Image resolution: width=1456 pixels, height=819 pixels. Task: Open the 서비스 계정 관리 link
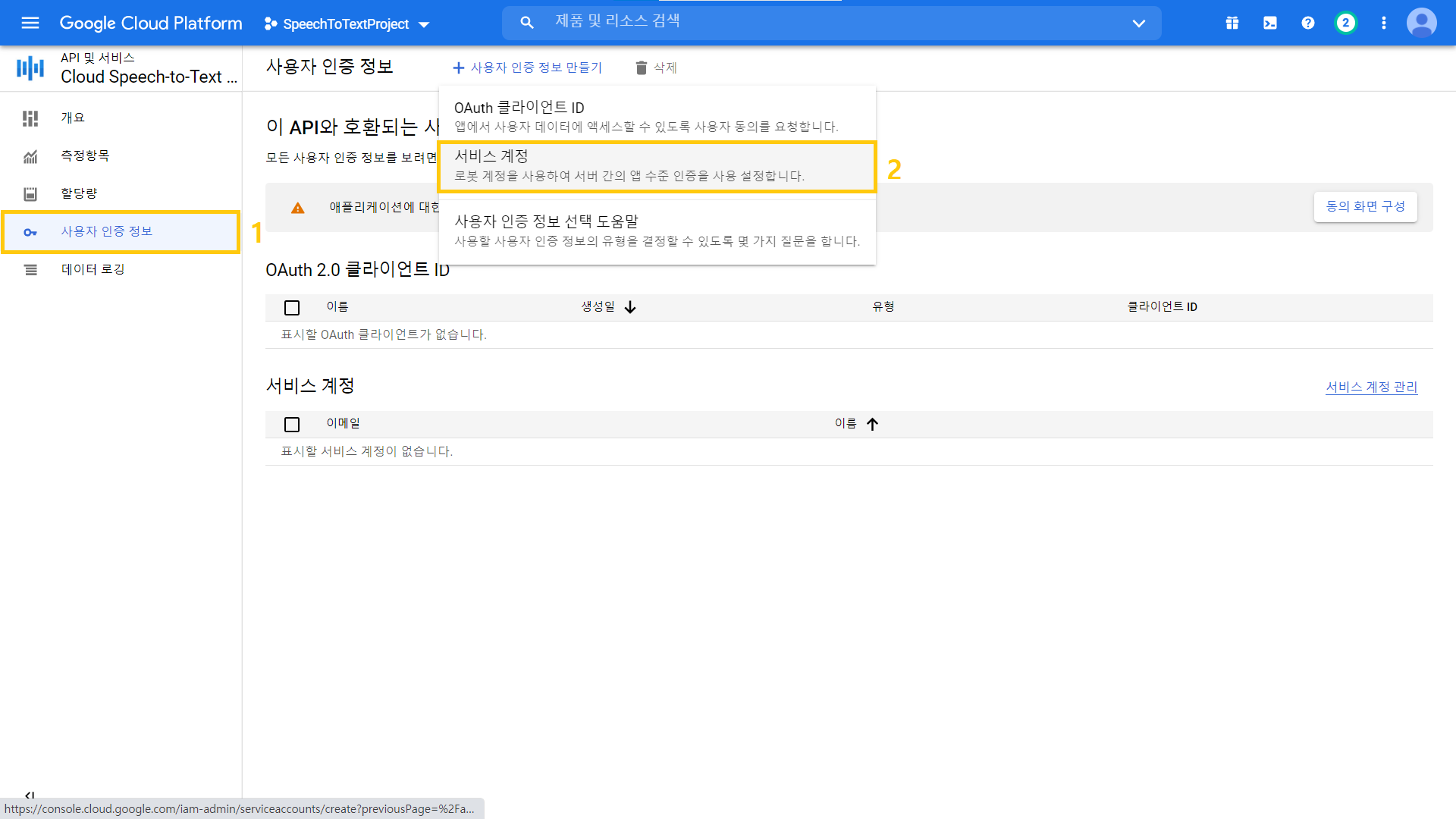[1371, 387]
